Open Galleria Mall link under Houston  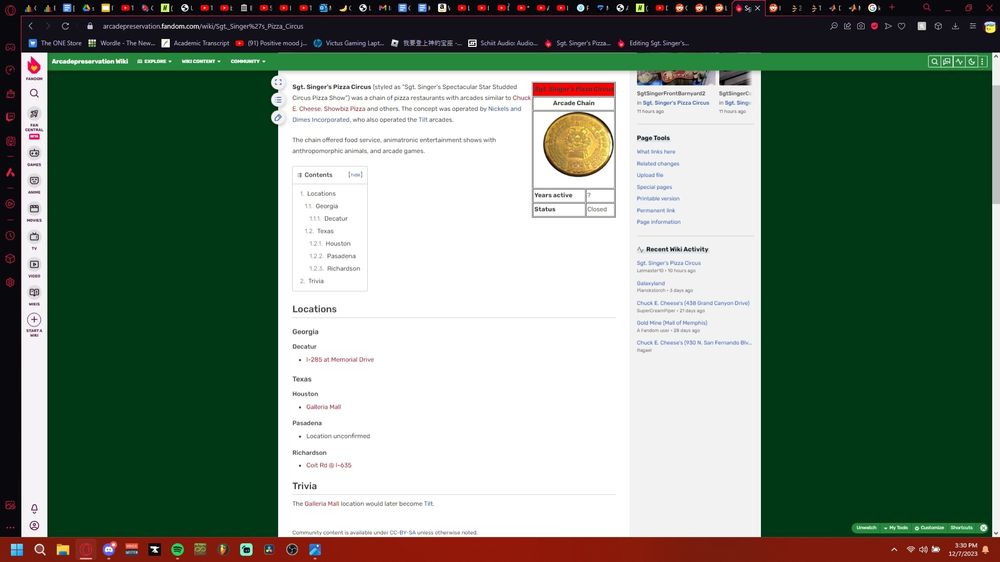point(323,407)
